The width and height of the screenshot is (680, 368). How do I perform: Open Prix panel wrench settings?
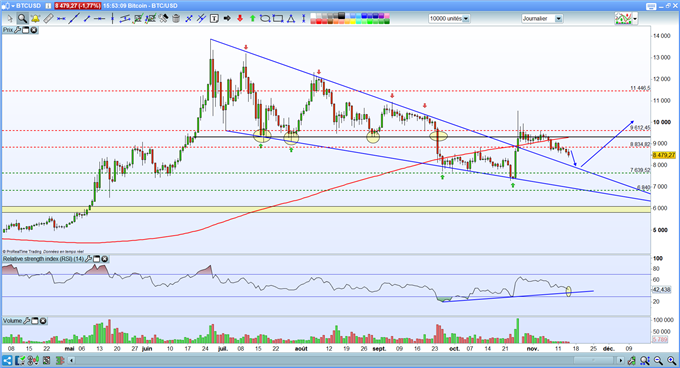tap(17, 30)
